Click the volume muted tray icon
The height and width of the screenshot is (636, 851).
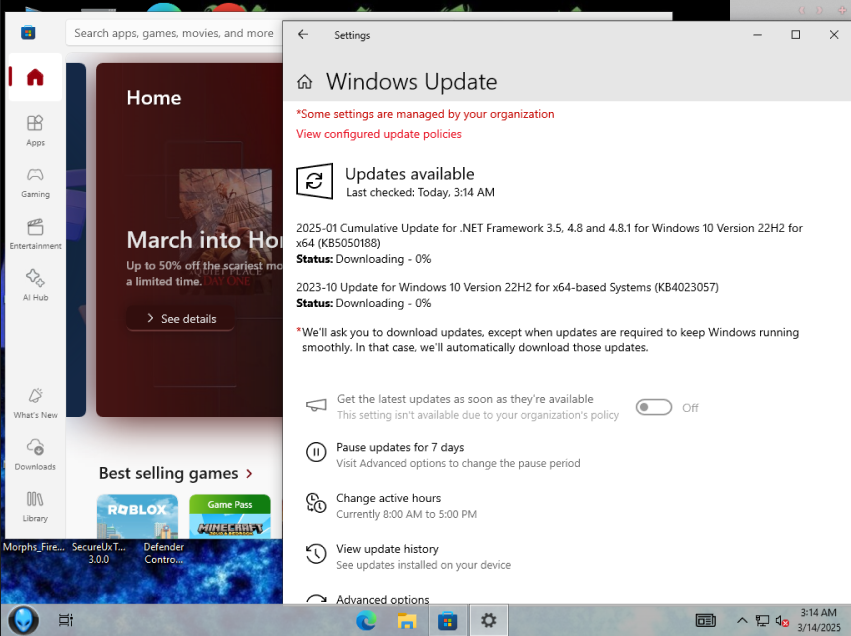tap(782, 621)
